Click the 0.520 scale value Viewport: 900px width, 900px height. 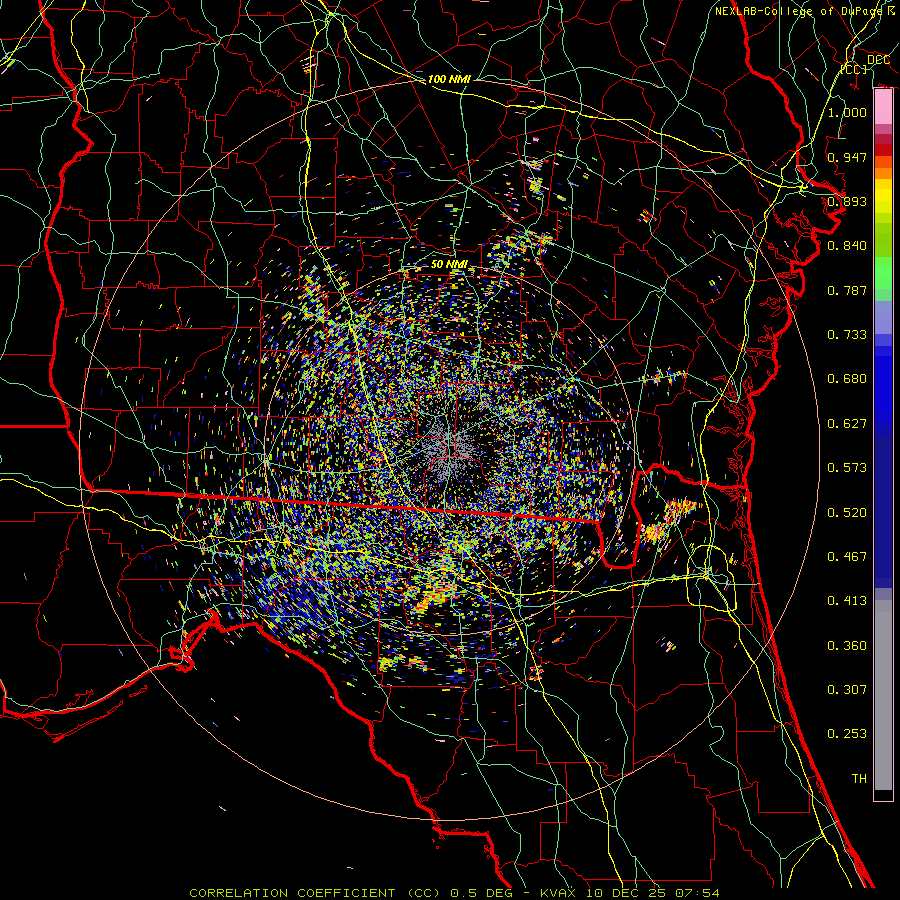pos(847,513)
